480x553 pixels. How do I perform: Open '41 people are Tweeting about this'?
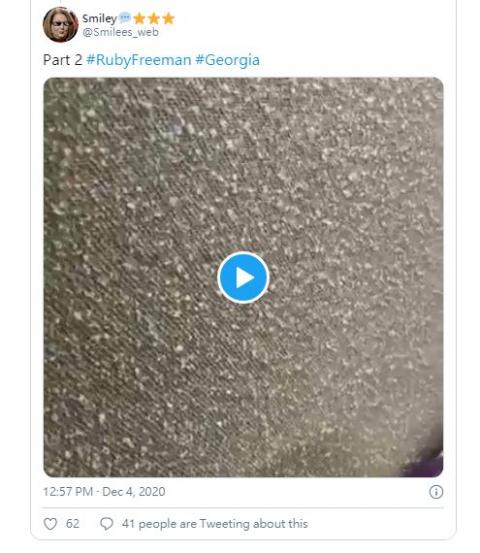[x=215, y=524]
